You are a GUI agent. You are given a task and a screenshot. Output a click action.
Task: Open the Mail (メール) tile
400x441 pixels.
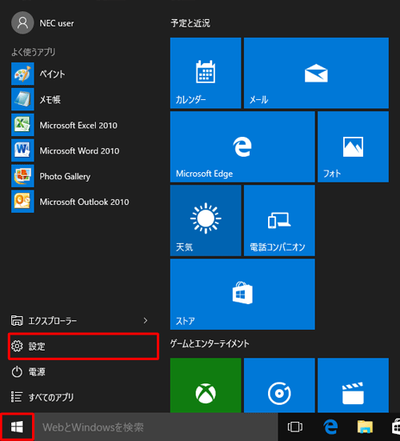click(316, 73)
